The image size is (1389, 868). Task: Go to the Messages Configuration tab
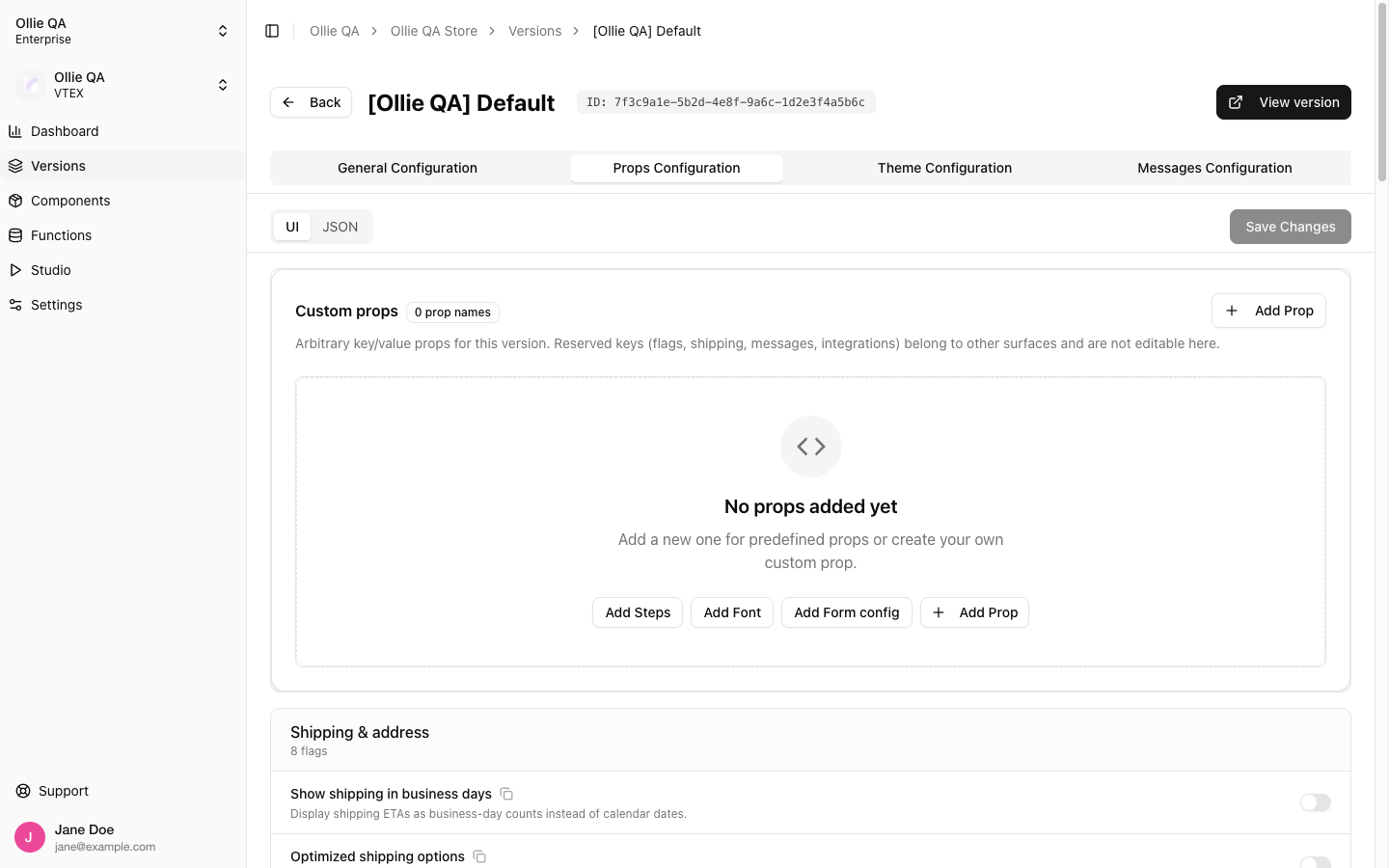1214,168
